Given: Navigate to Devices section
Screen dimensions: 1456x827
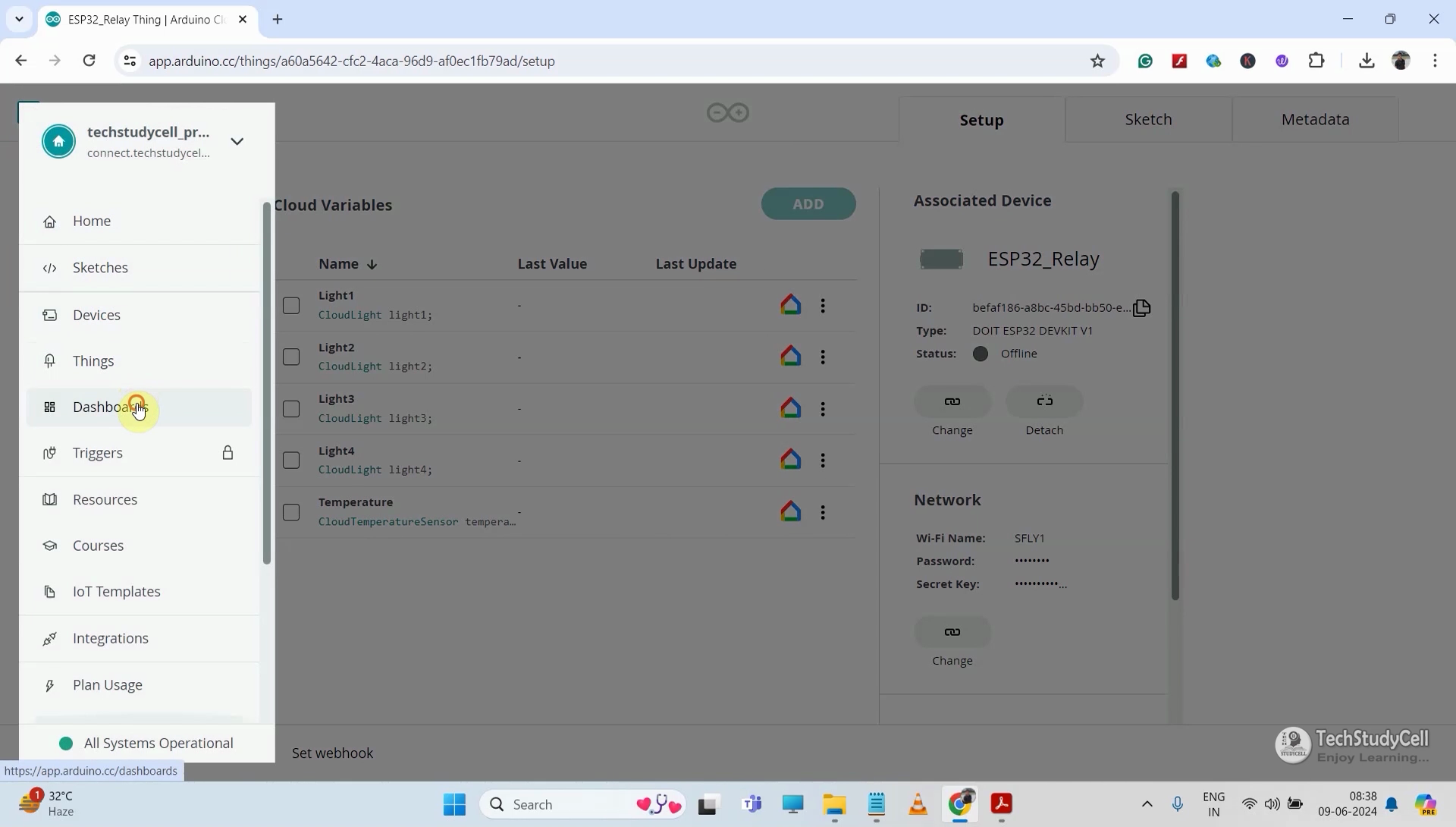Looking at the screenshot, I should pyautogui.click(x=96, y=314).
